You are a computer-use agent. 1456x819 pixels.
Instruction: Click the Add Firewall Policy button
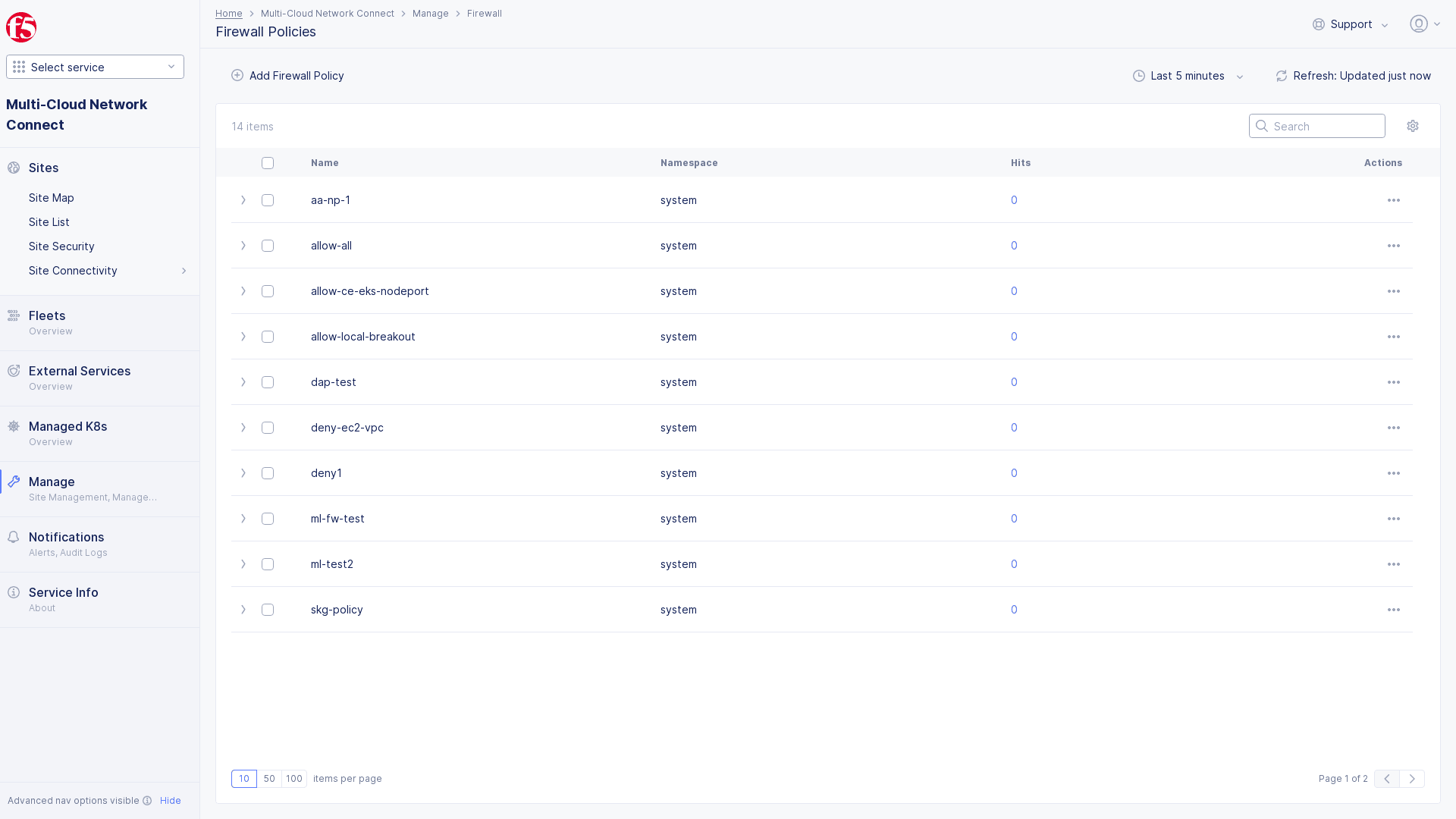[x=287, y=75]
